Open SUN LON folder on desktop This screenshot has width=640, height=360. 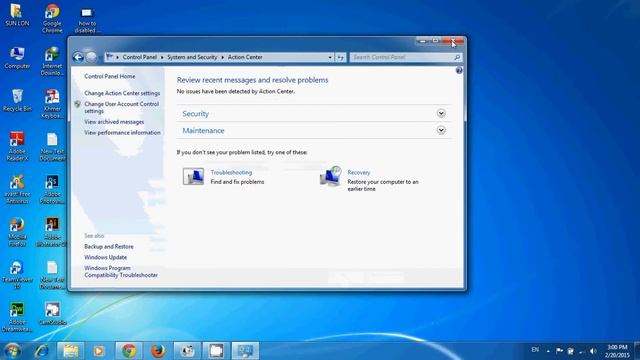(x=17, y=15)
